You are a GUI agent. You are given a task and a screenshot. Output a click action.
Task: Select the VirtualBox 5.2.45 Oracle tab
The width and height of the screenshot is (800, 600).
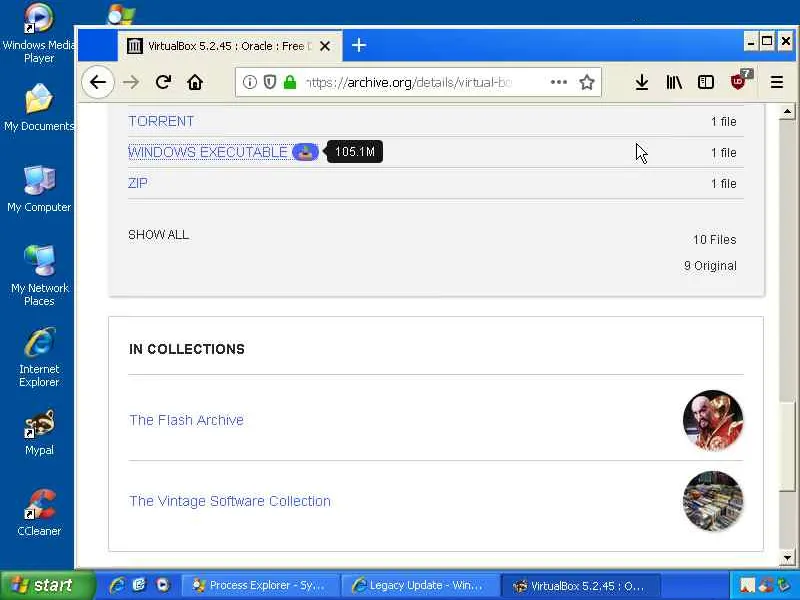click(230, 46)
